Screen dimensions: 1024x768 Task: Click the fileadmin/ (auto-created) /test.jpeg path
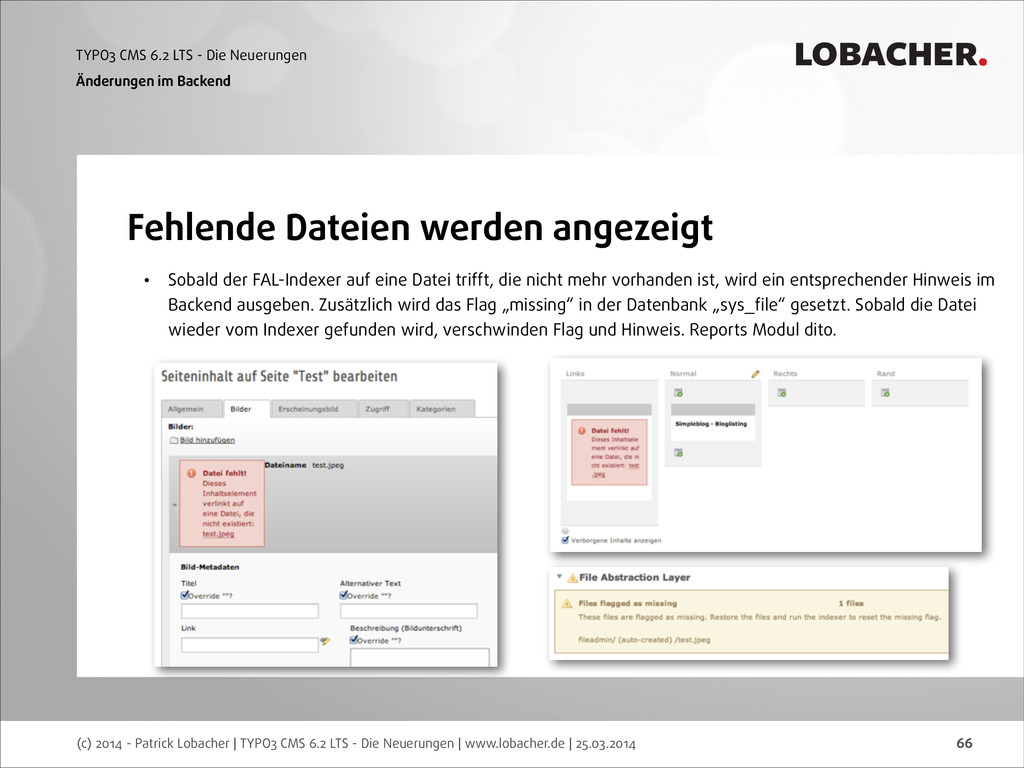point(644,640)
